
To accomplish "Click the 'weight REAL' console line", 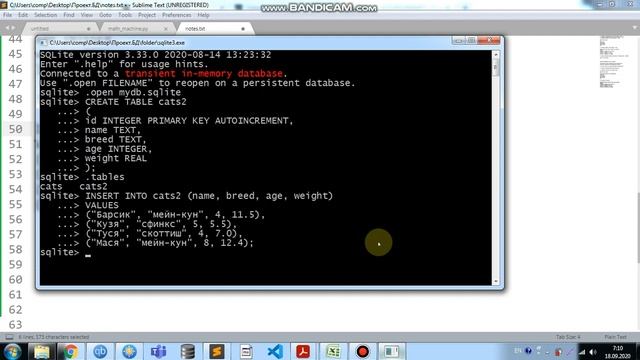I will pyautogui.click(x=102, y=158).
